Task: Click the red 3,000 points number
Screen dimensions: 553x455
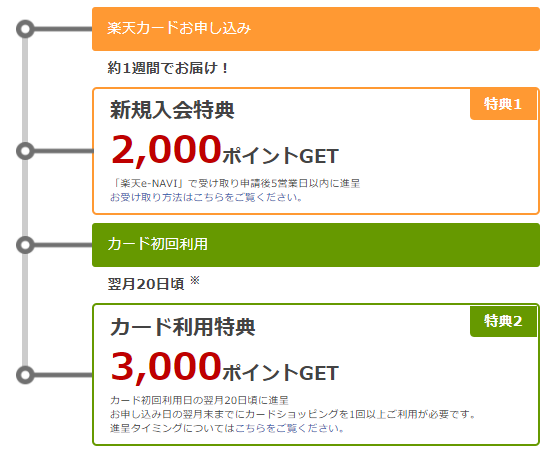Action: coord(166,367)
